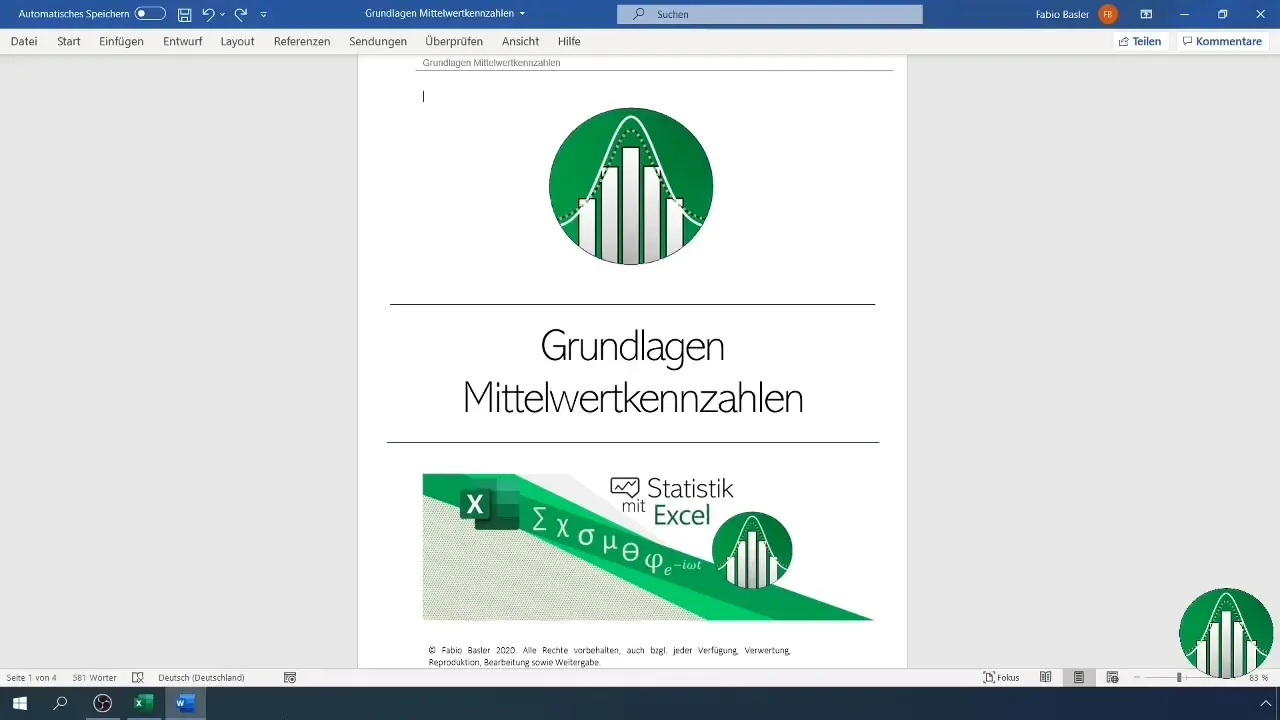Switch to the Einfügen tab

121,41
